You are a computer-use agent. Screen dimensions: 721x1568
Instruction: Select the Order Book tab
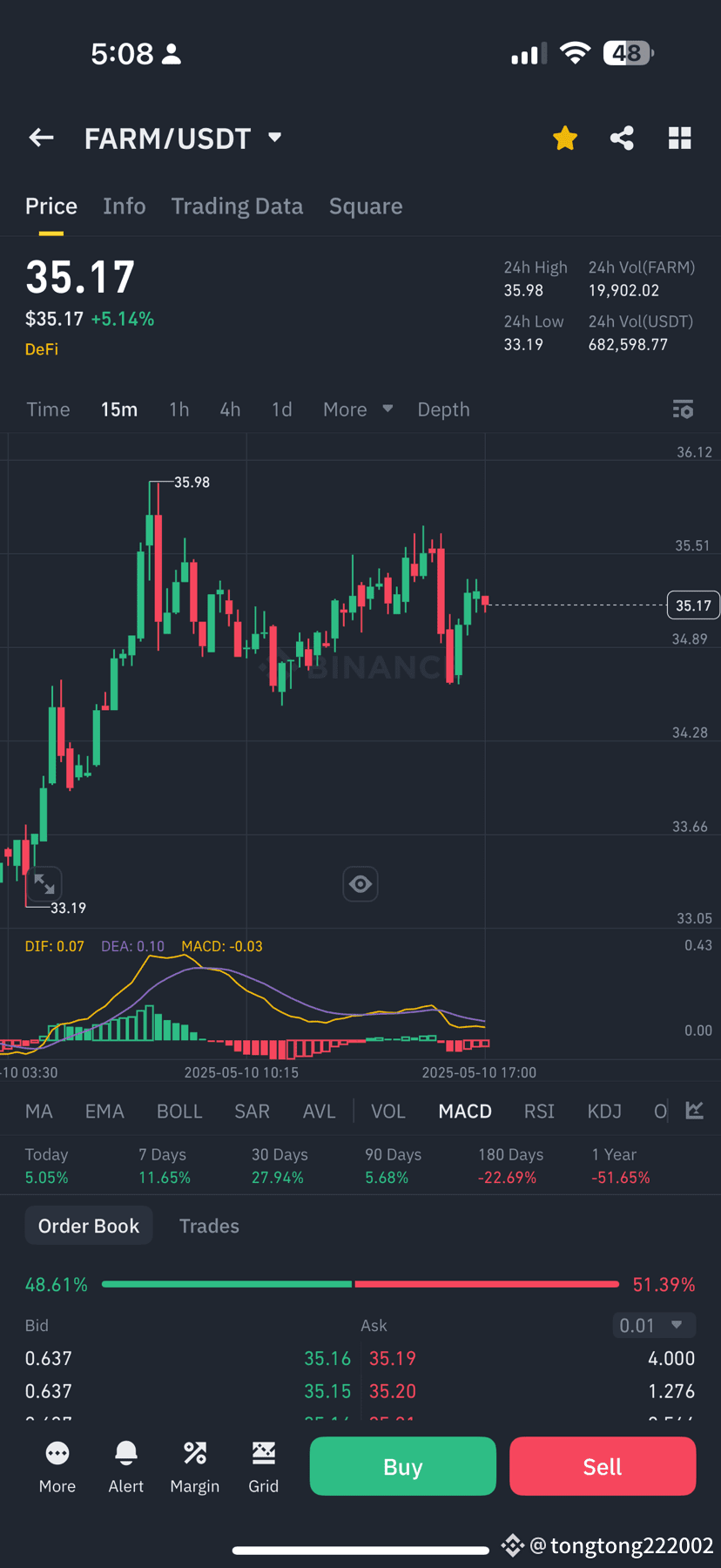[x=89, y=1226]
